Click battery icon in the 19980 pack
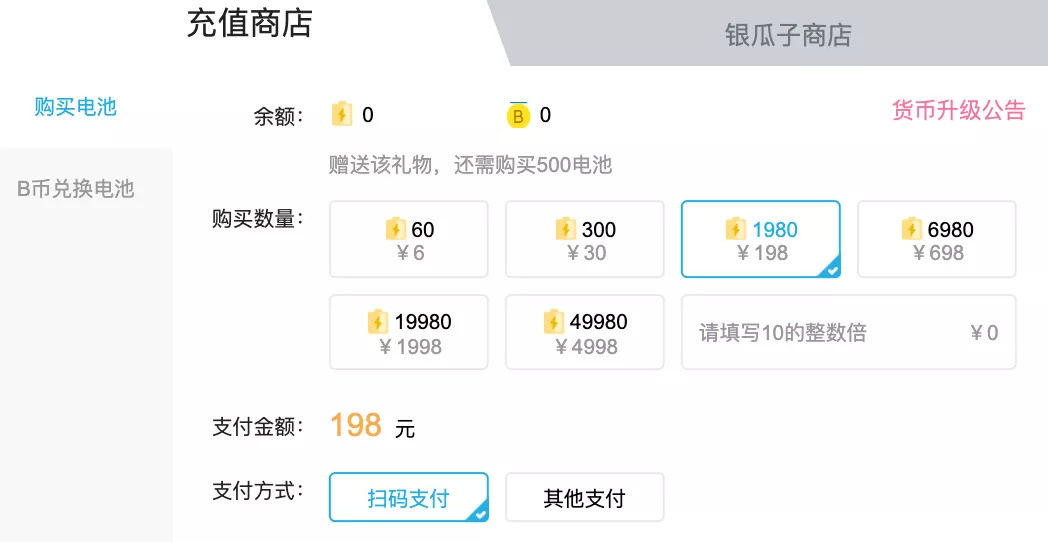 [x=378, y=322]
